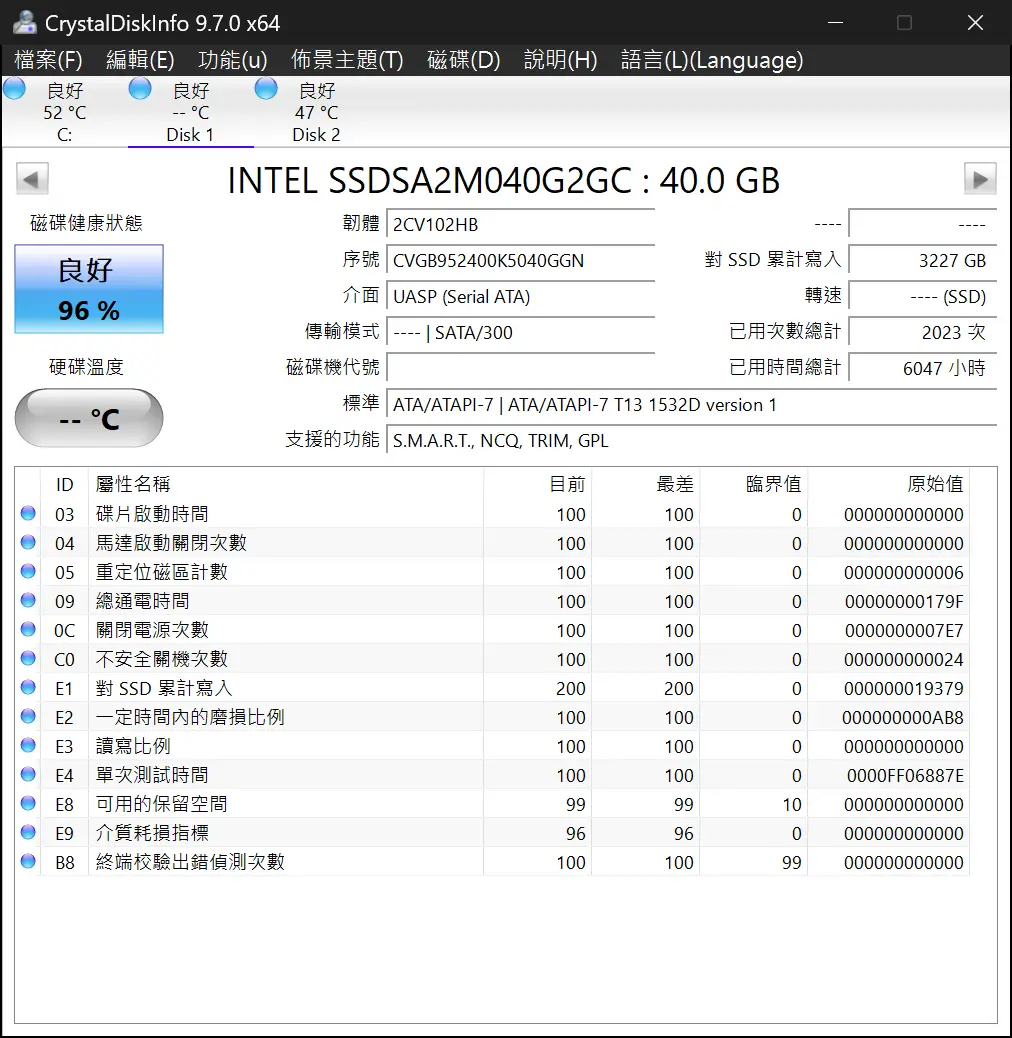This screenshot has width=1012, height=1038.
Task: Click status orb of attribute 09 row
Action: click(28, 600)
